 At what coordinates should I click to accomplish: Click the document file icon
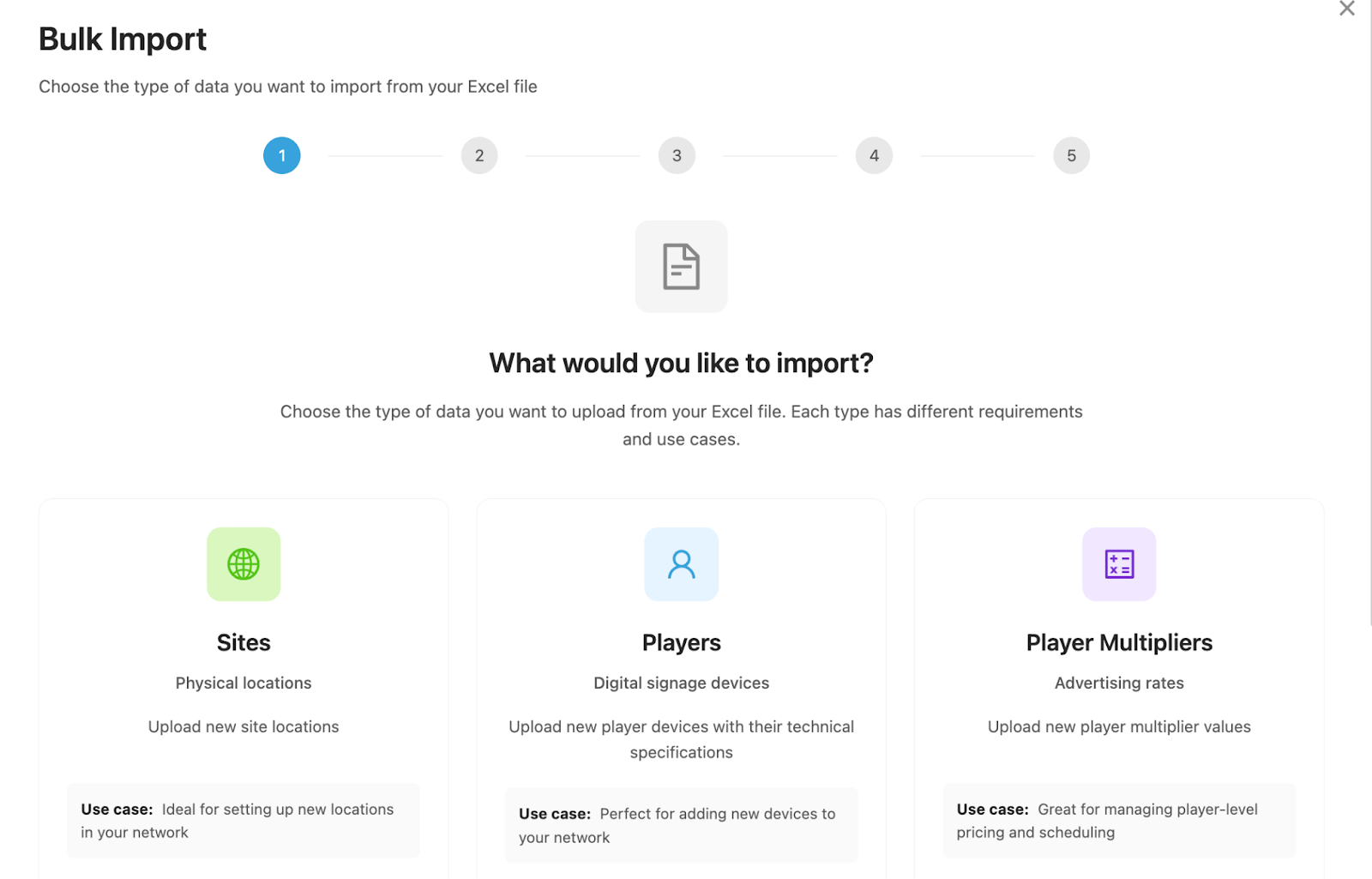pyautogui.click(x=681, y=267)
